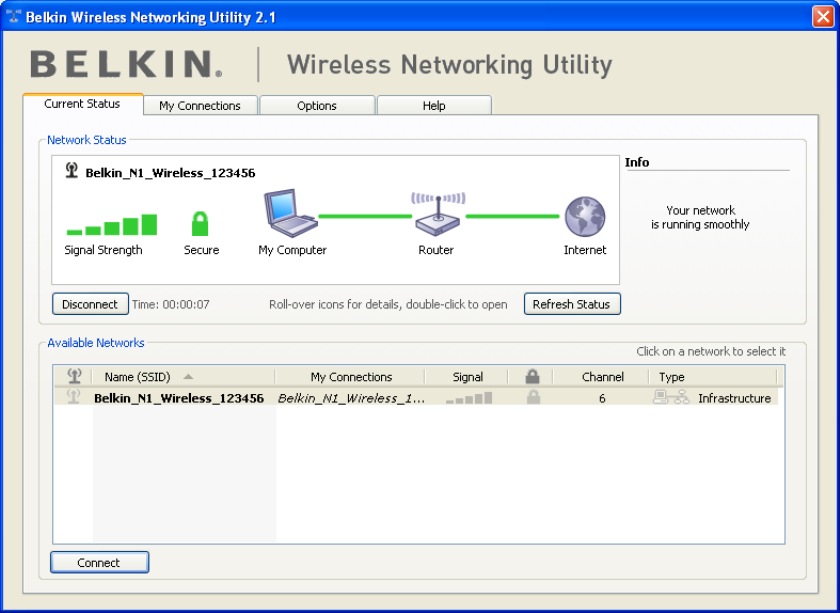Click the antenna icon beside connected network name

coord(72,171)
